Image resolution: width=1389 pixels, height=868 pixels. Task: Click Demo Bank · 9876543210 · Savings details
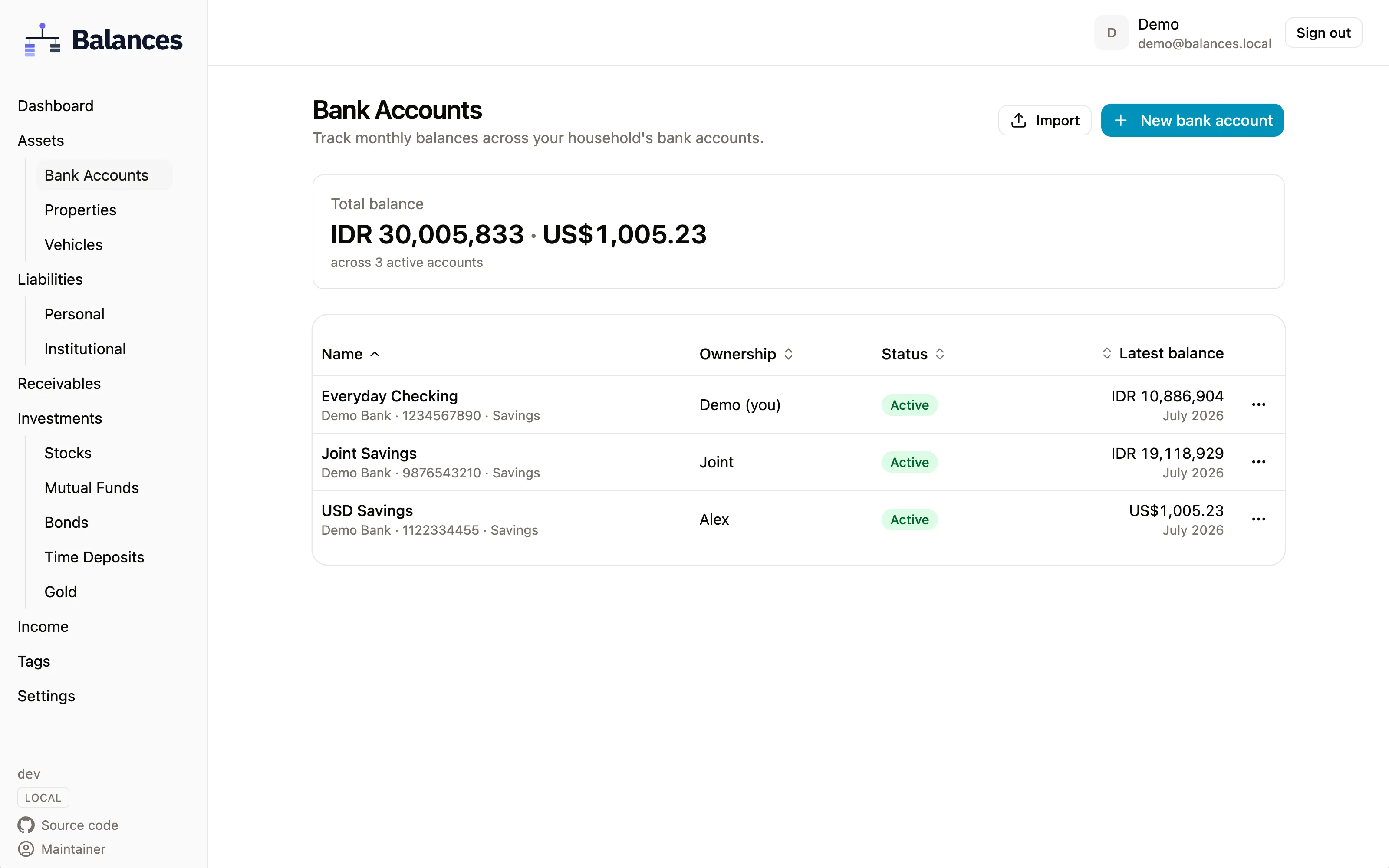click(x=431, y=473)
